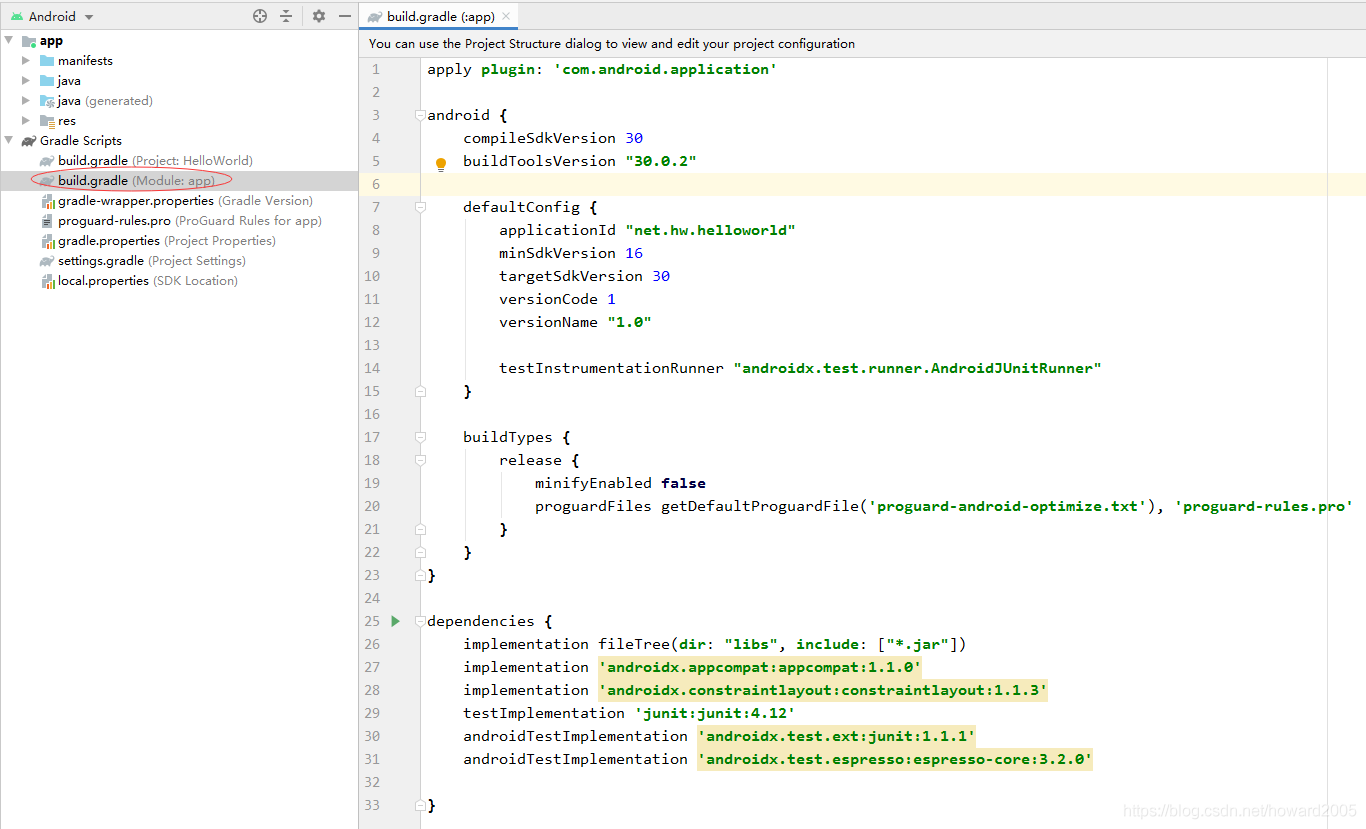Click 'proguard-android-optimize.txt' string
1366x829 pixels.
(1008, 506)
